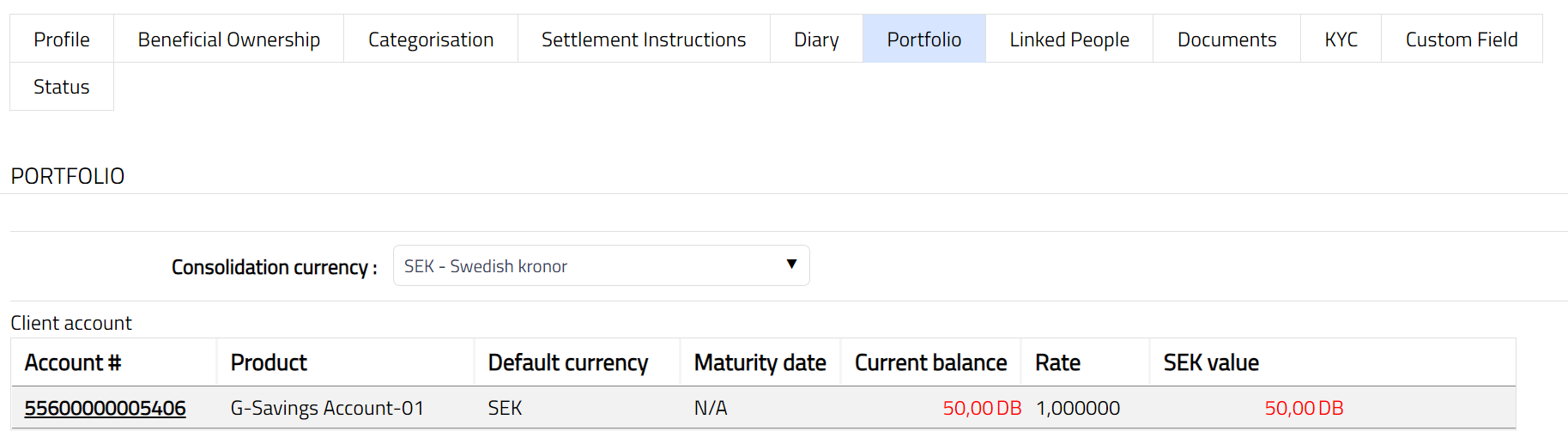
Task: Click the SEK value column header
Action: pyautogui.click(x=1211, y=362)
